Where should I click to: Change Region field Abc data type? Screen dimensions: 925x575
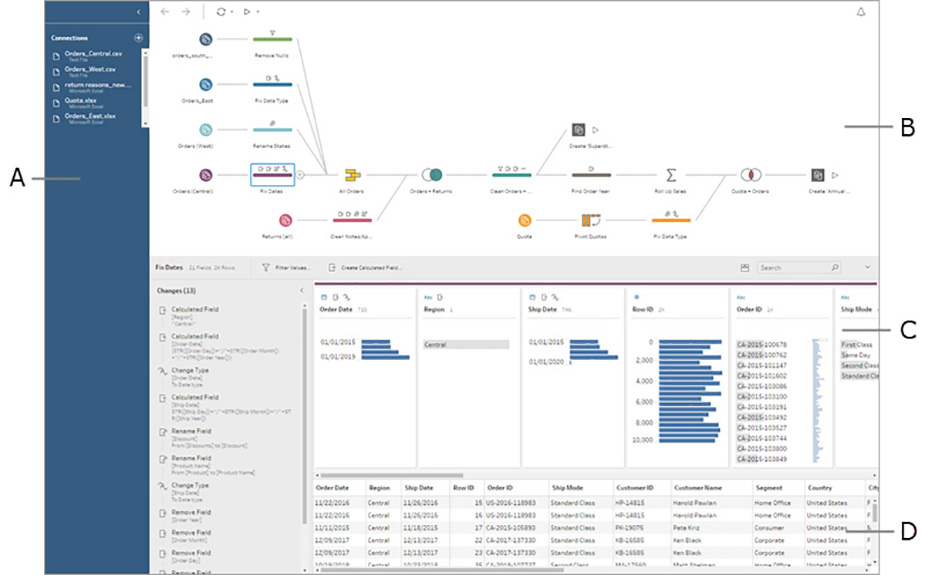click(x=428, y=297)
